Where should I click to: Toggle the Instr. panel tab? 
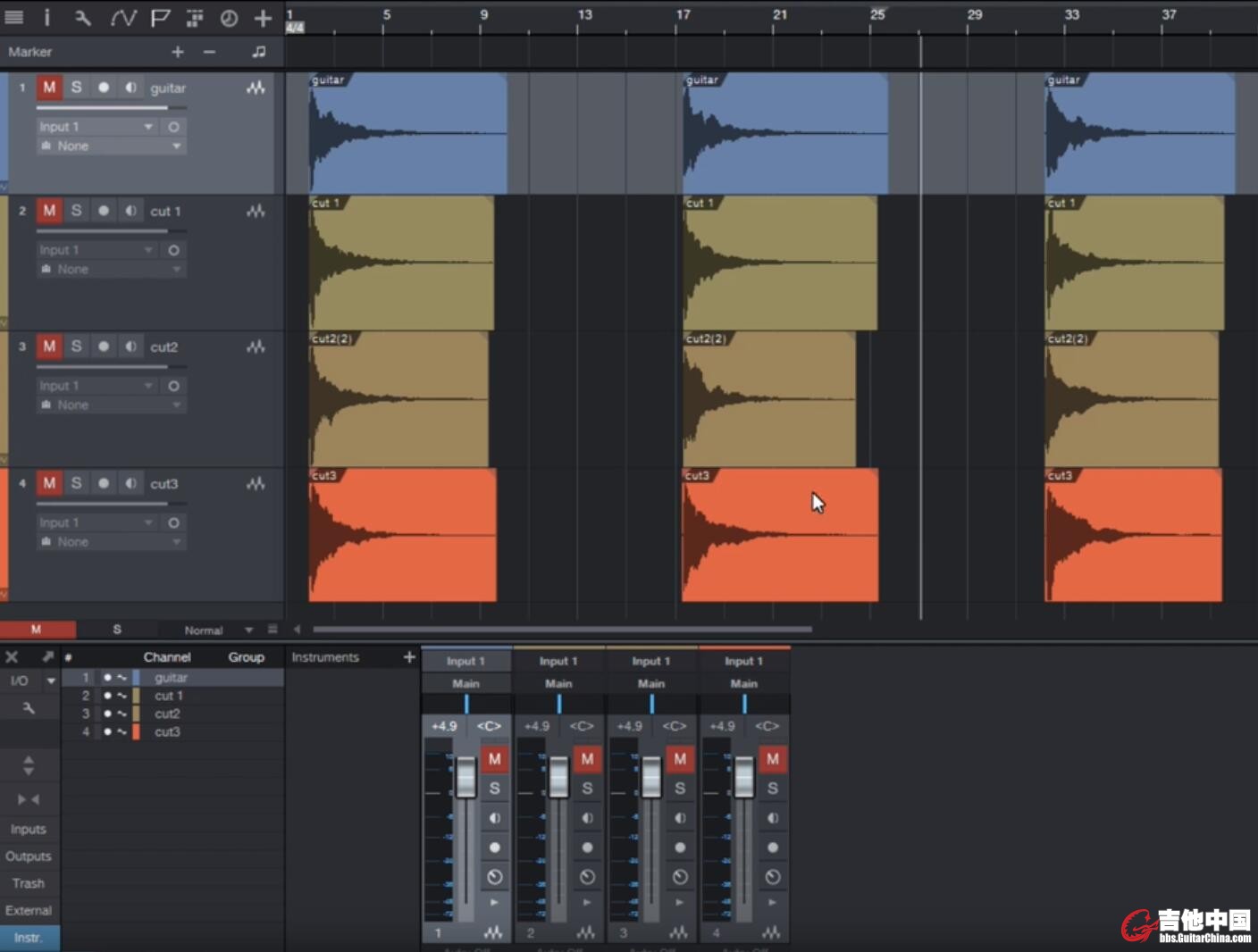click(29, 938)
